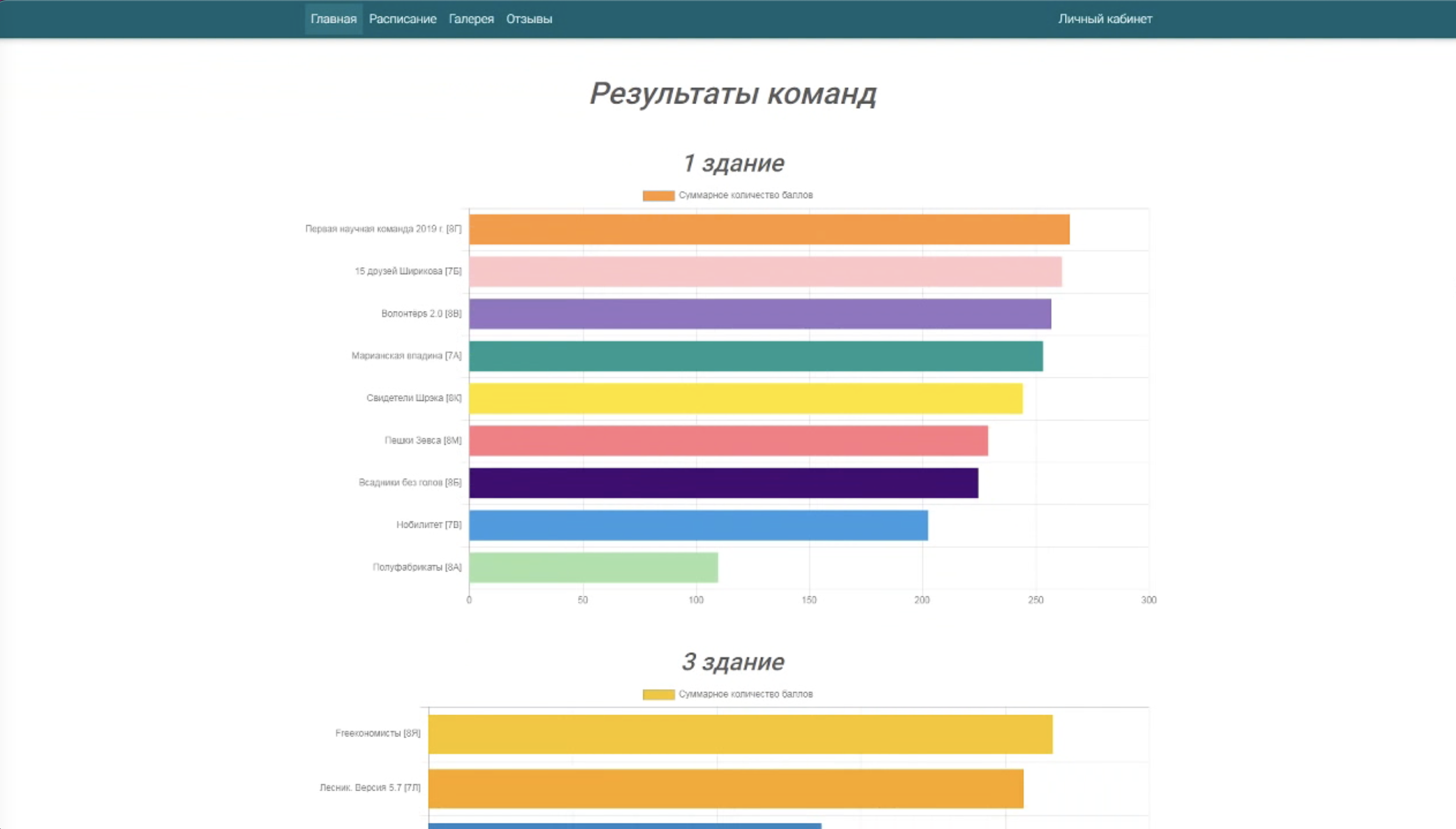Viewport: 1456px width, 829px height.
Task: Click the orange Лесник. Версия 5.7 bar
Action: (x=726, y=788)
